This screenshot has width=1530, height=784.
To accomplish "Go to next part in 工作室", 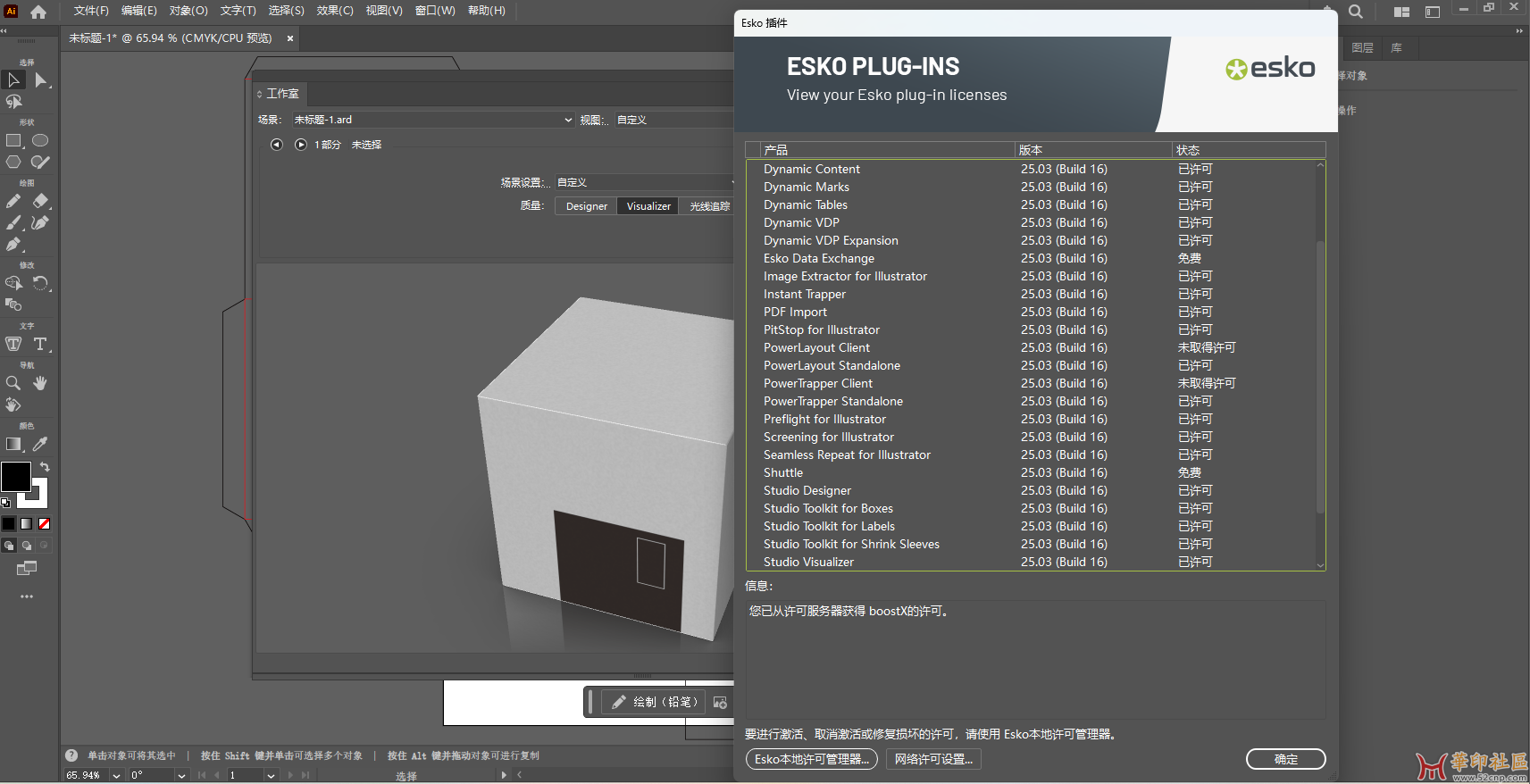I will tap(301, 145).
